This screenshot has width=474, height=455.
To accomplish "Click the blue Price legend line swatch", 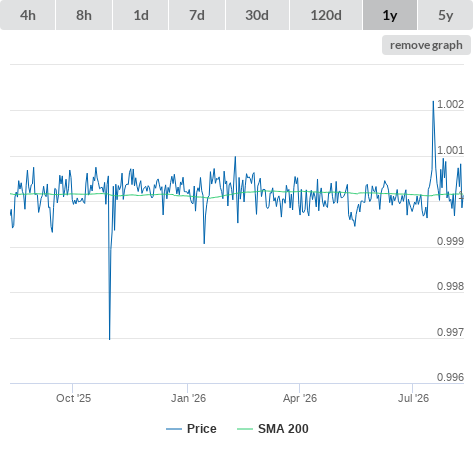I will pos(174,429).
